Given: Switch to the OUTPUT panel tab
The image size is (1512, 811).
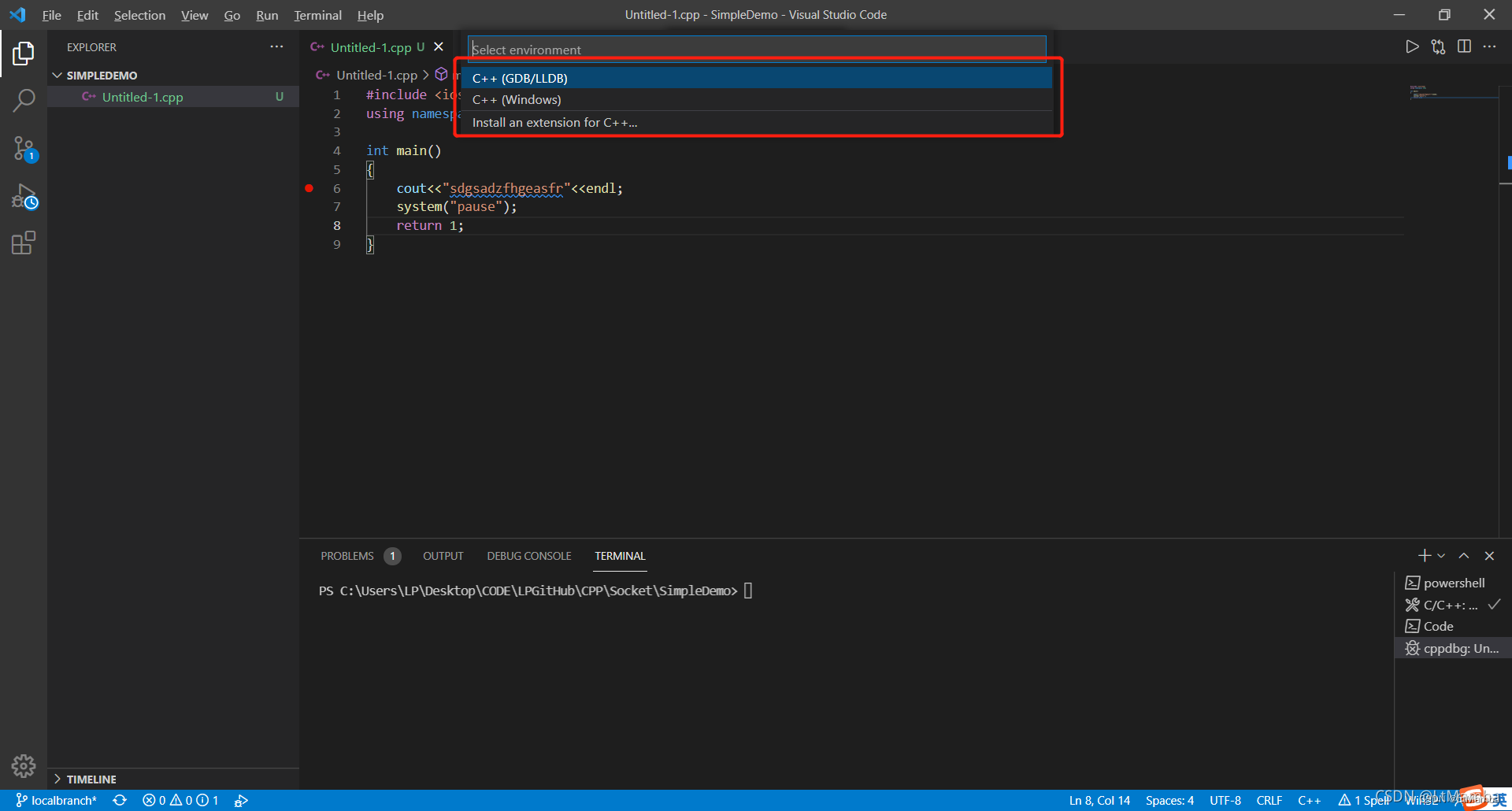Looking at the screenshot, I should coord(443,556).
